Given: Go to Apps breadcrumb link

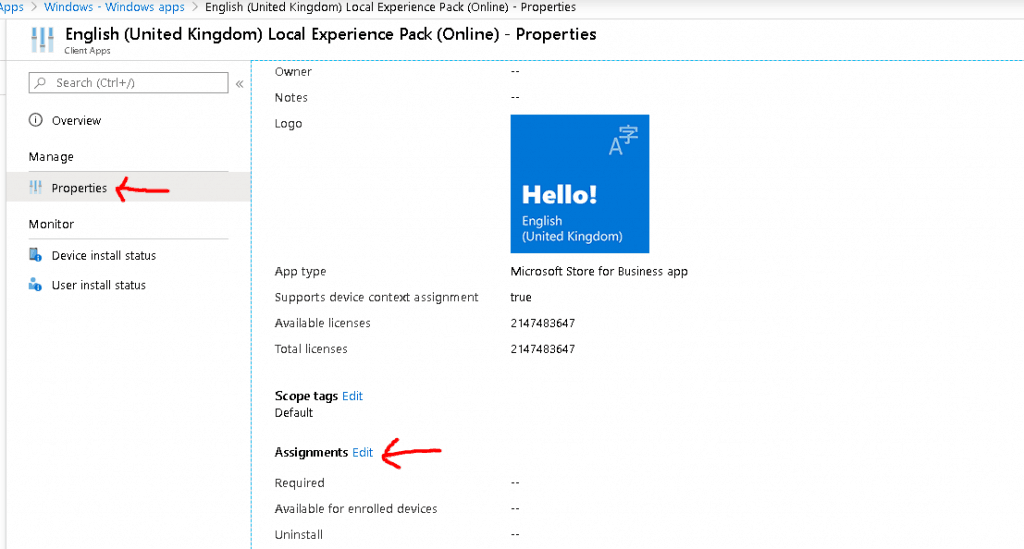Looking at the screenshot, I should click(x=12, y=7).
